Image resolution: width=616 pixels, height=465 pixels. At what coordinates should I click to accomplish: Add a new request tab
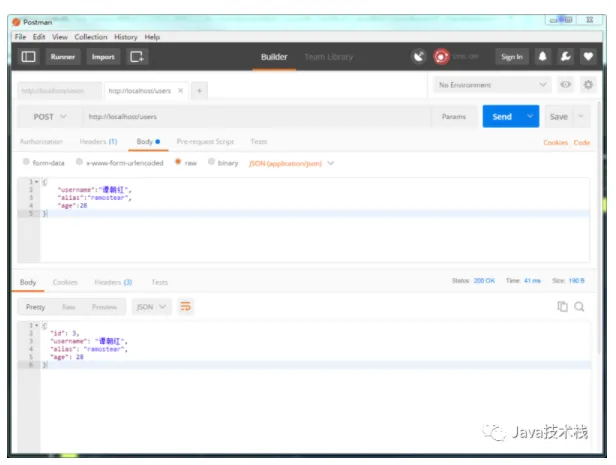pos(199,91)
